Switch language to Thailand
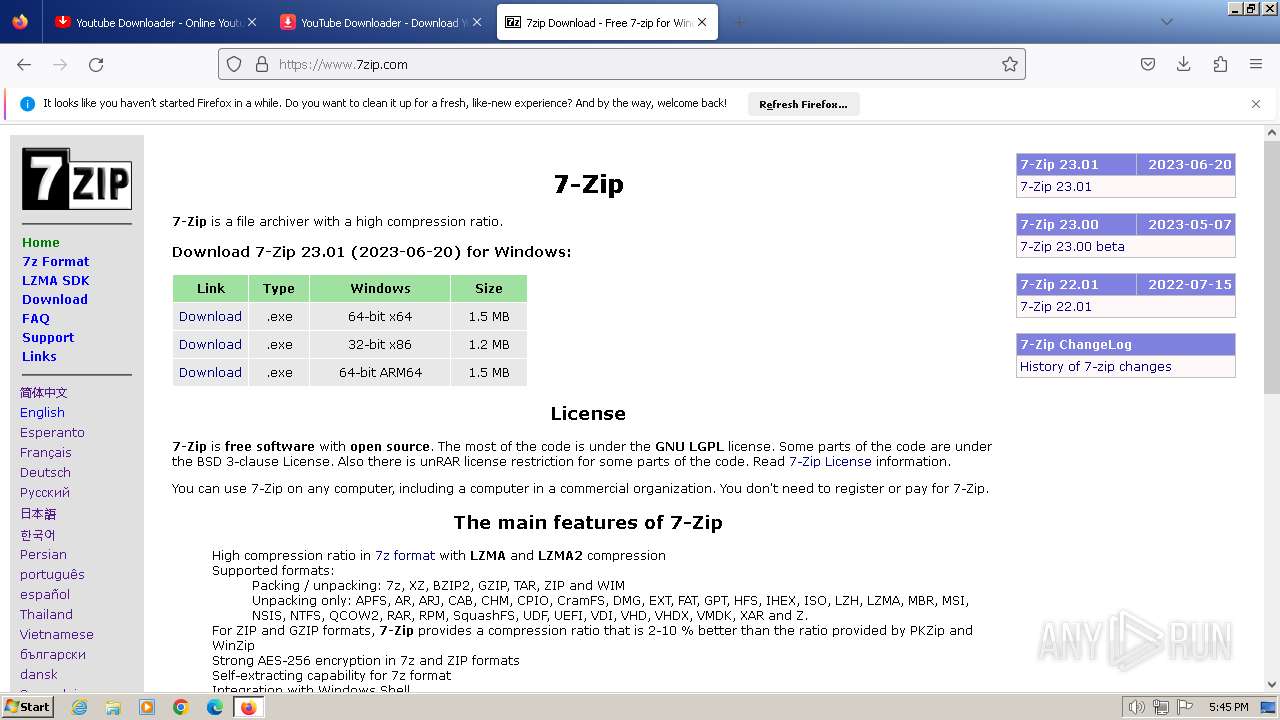The width and height of the screenshot is (1280, 720). coord(46,614)
